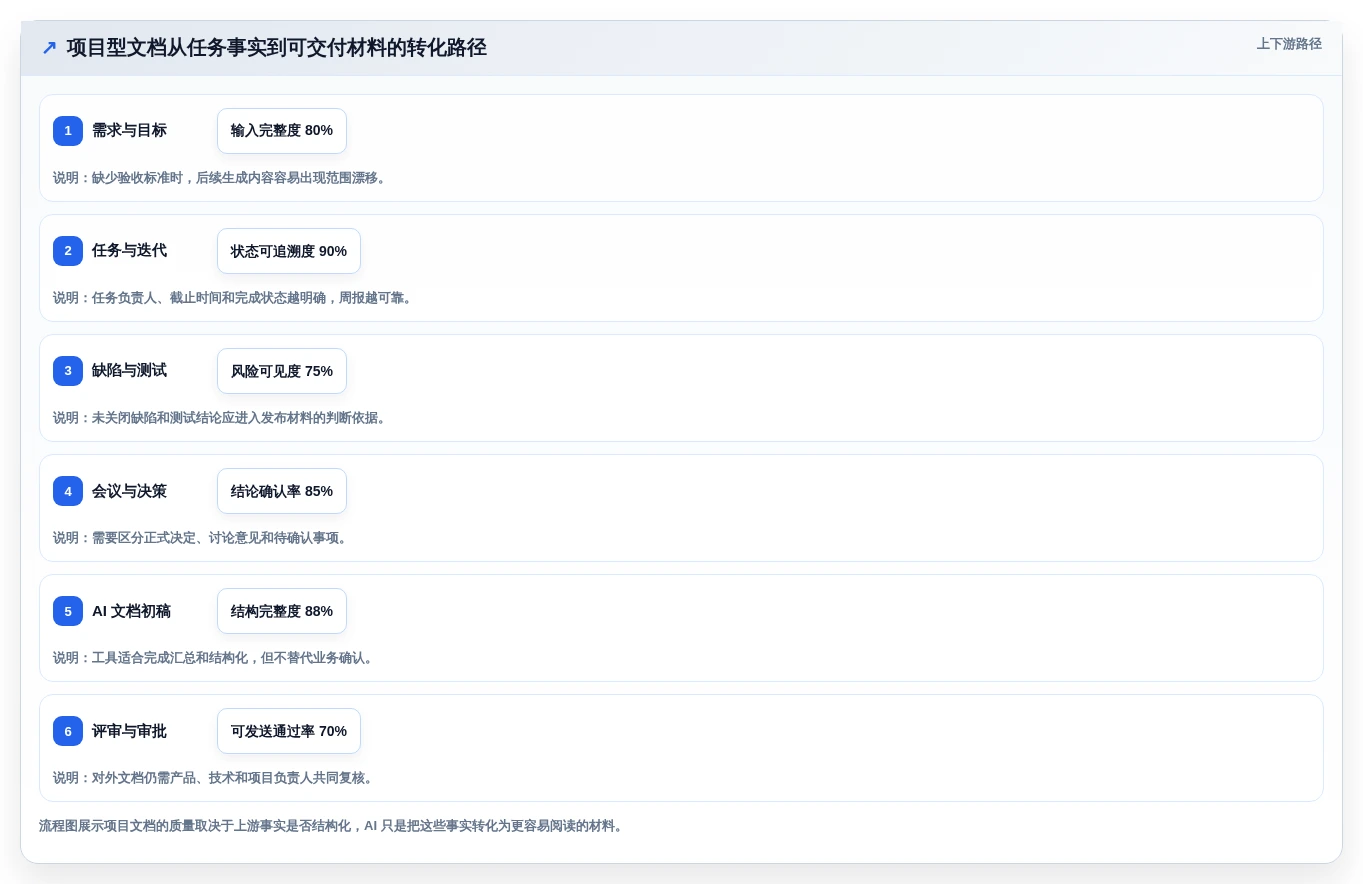
Task: Select step number badge 3
Action: pyautogui.click(x=68, y=371)
